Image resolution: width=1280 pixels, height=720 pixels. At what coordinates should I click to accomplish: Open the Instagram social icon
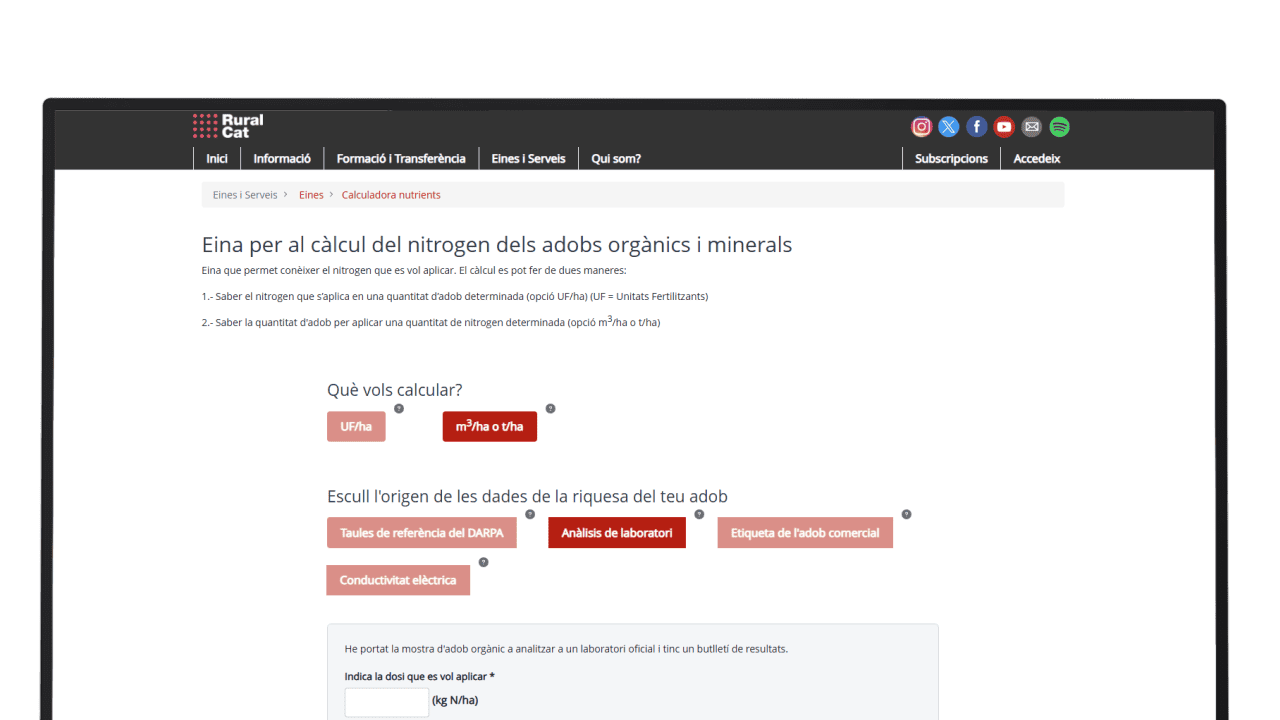pos(921,127)
